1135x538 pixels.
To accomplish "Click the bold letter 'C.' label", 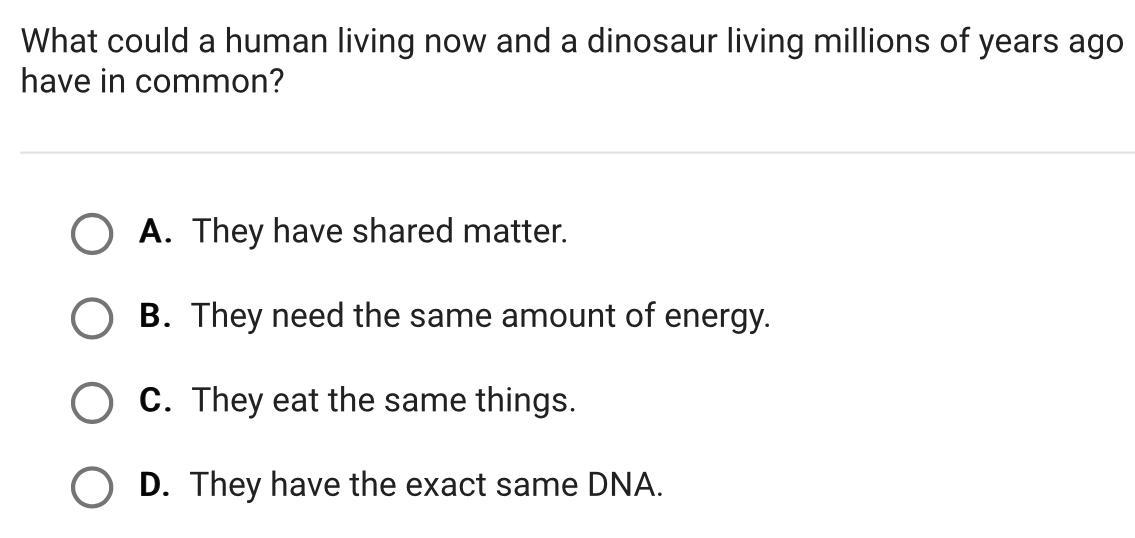I will click(x=156, y=400).
